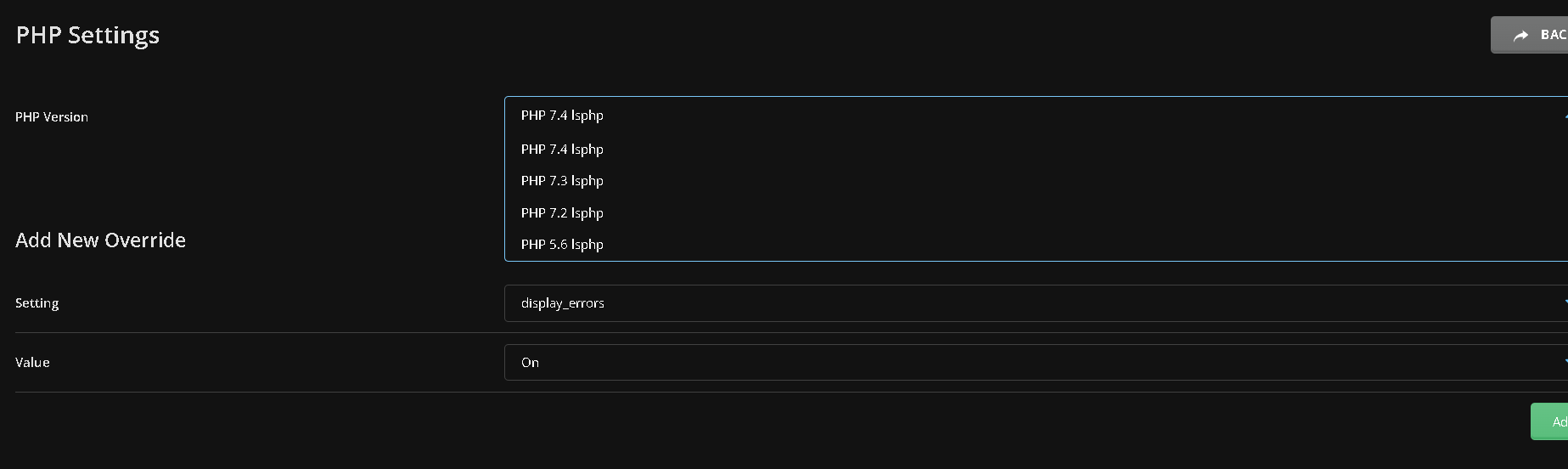This screenshot has height=469, width=1568.
Task: Select PHP 7.3 lsphp option
Action: [563, 181]
